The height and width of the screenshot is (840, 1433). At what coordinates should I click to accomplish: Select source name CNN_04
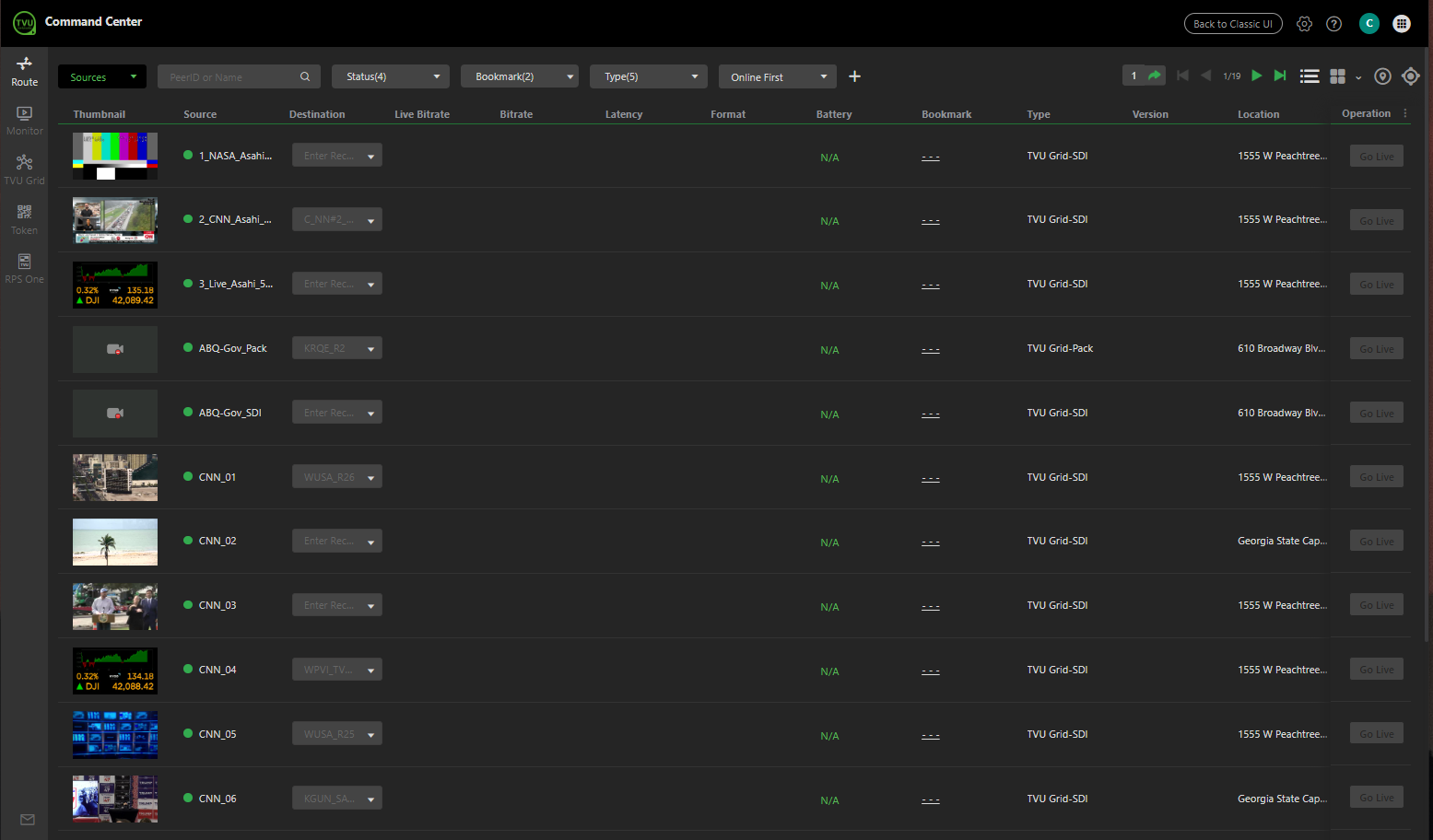(217, 670)
